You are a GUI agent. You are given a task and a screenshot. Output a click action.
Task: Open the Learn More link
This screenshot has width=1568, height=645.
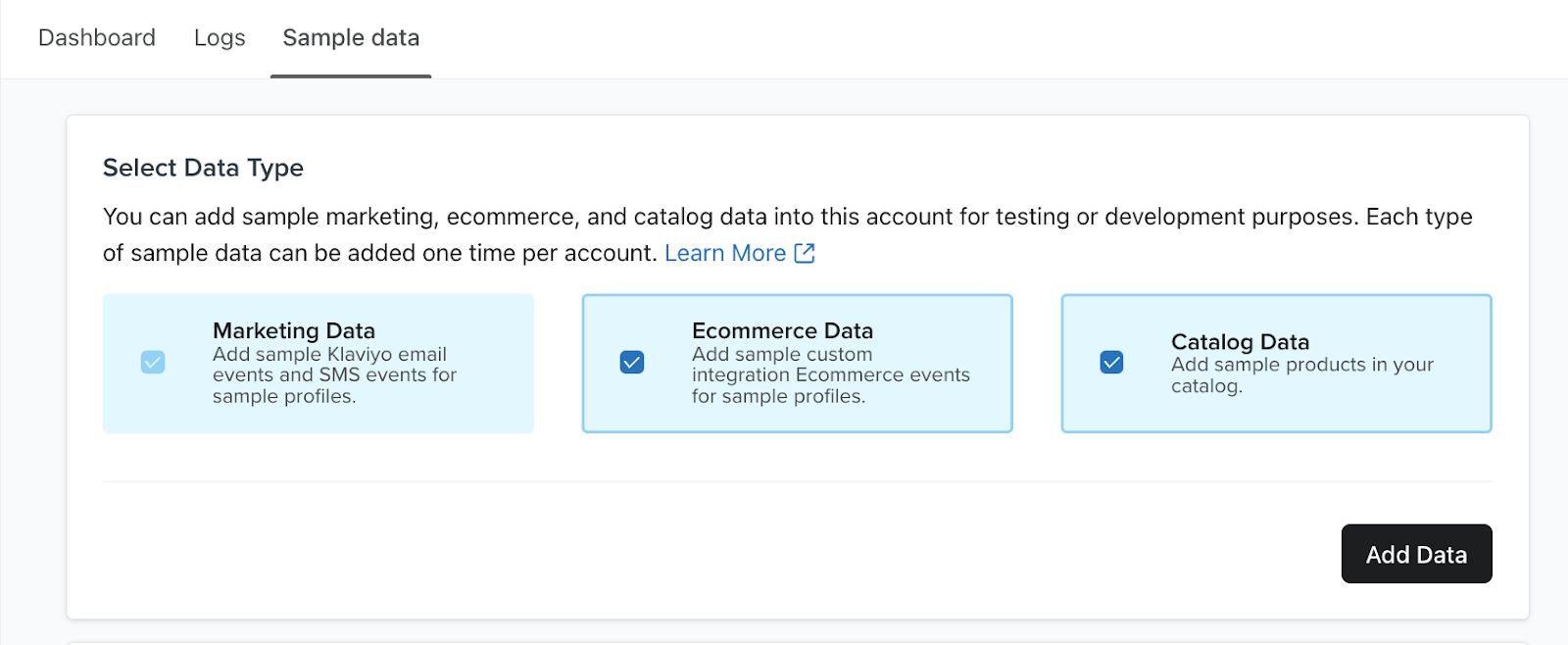[x=725, y=253]
